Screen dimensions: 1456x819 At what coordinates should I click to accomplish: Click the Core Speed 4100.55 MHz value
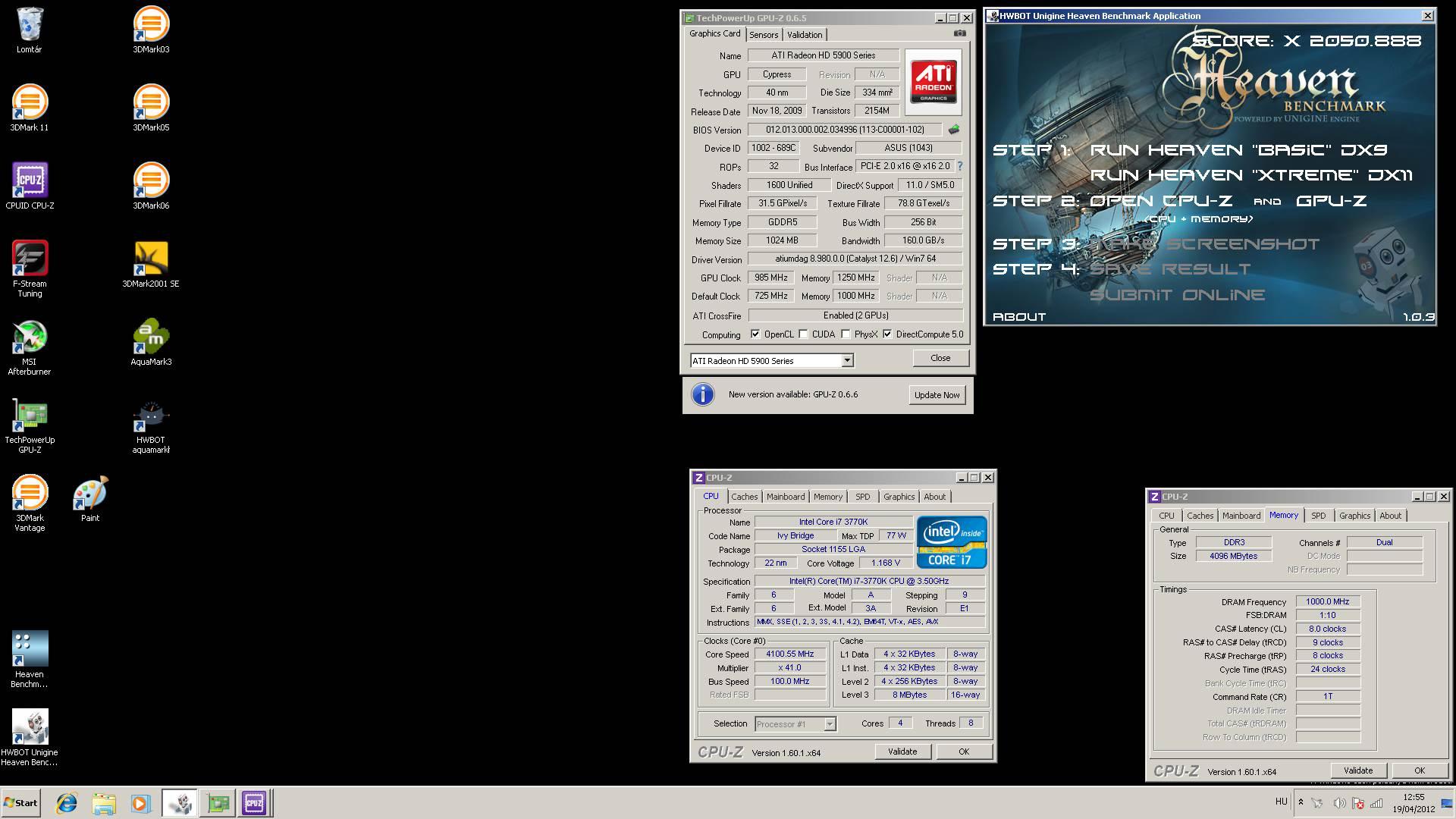[x=790, y=654]
